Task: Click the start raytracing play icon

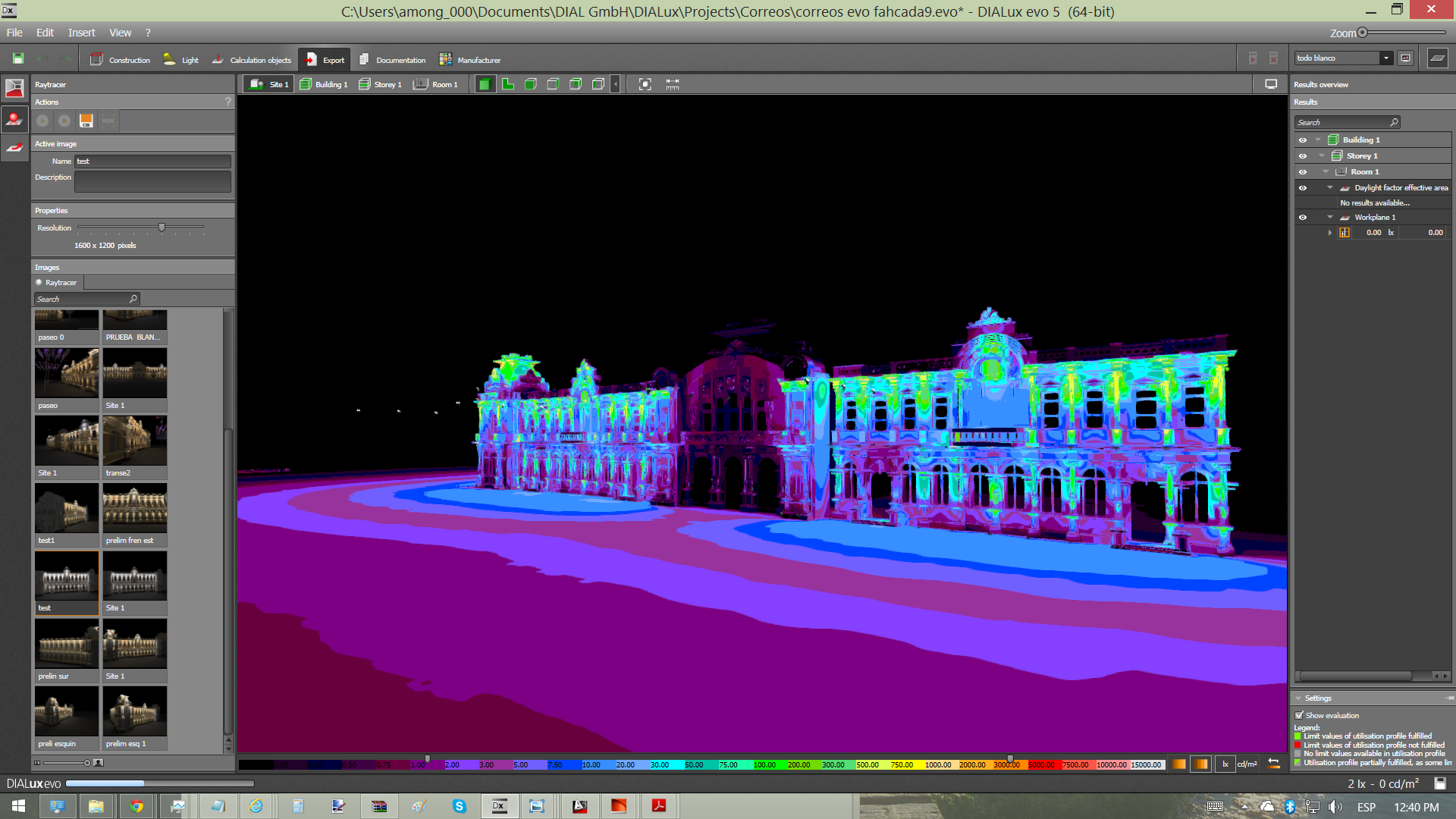Action: pos(43,121)
